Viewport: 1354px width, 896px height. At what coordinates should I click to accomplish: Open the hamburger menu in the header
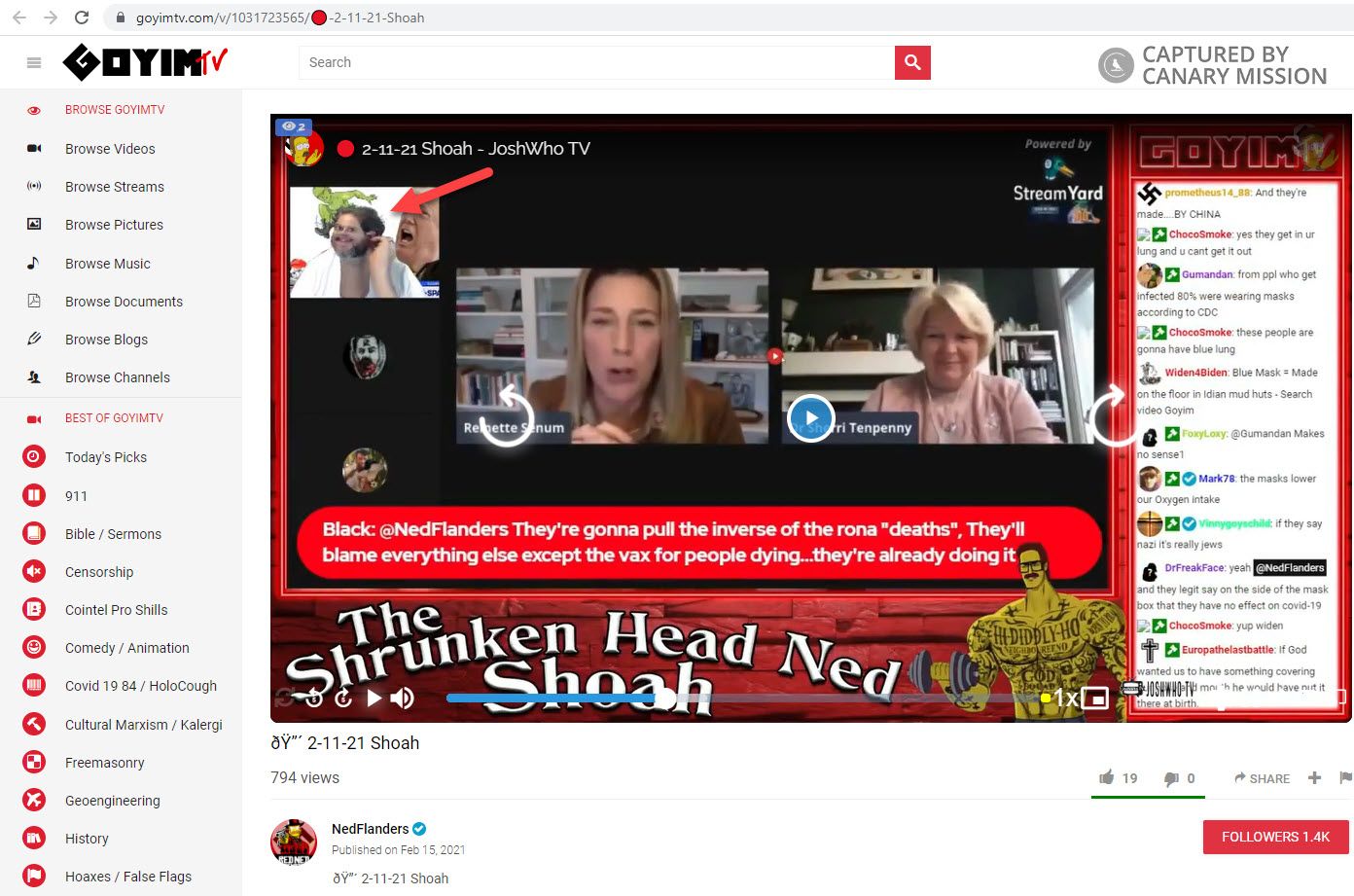(34, 63)
